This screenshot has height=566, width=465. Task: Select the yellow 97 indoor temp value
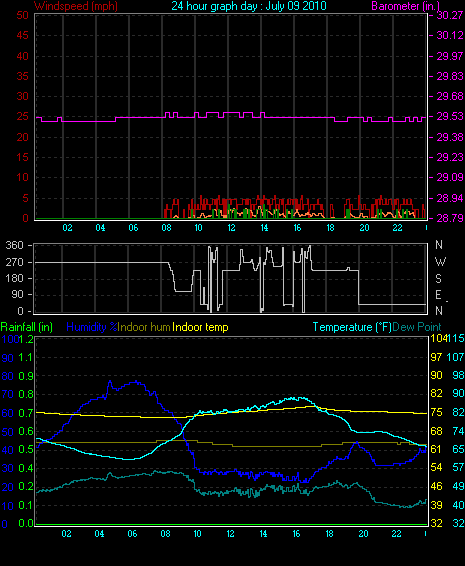point(436,357)
